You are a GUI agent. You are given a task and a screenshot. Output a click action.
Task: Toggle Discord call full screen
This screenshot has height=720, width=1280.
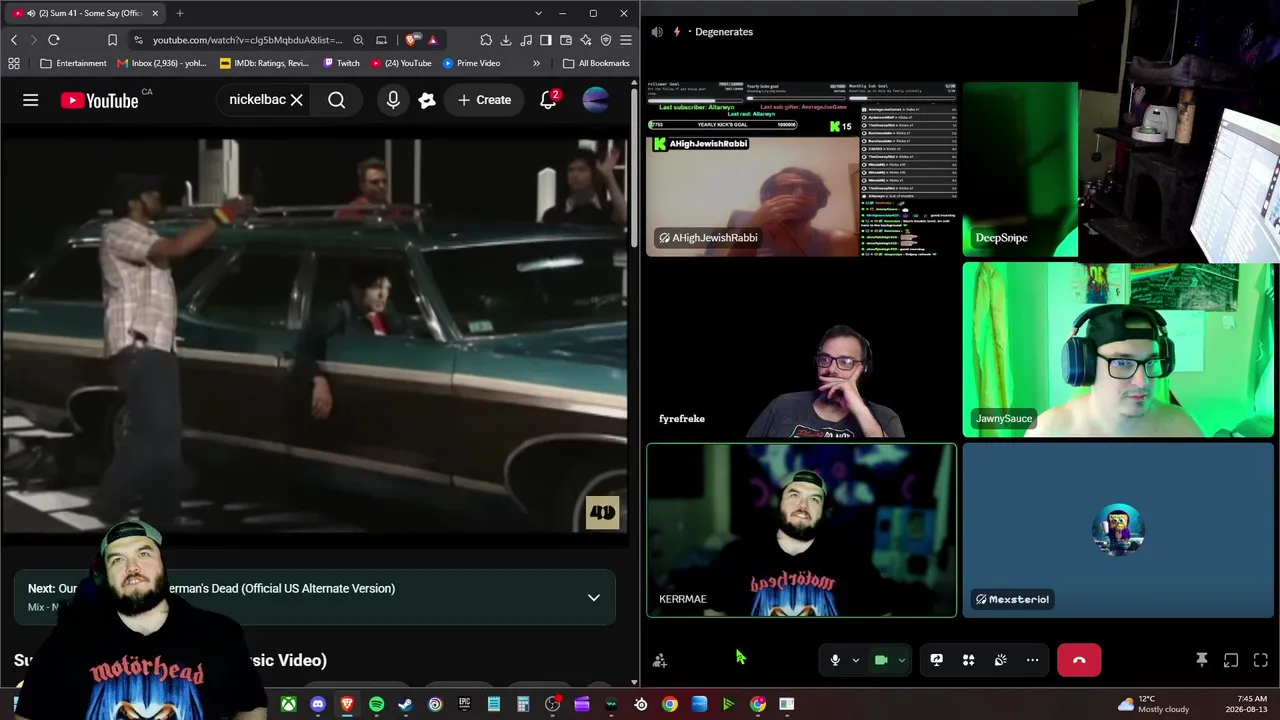point(1260,660)
